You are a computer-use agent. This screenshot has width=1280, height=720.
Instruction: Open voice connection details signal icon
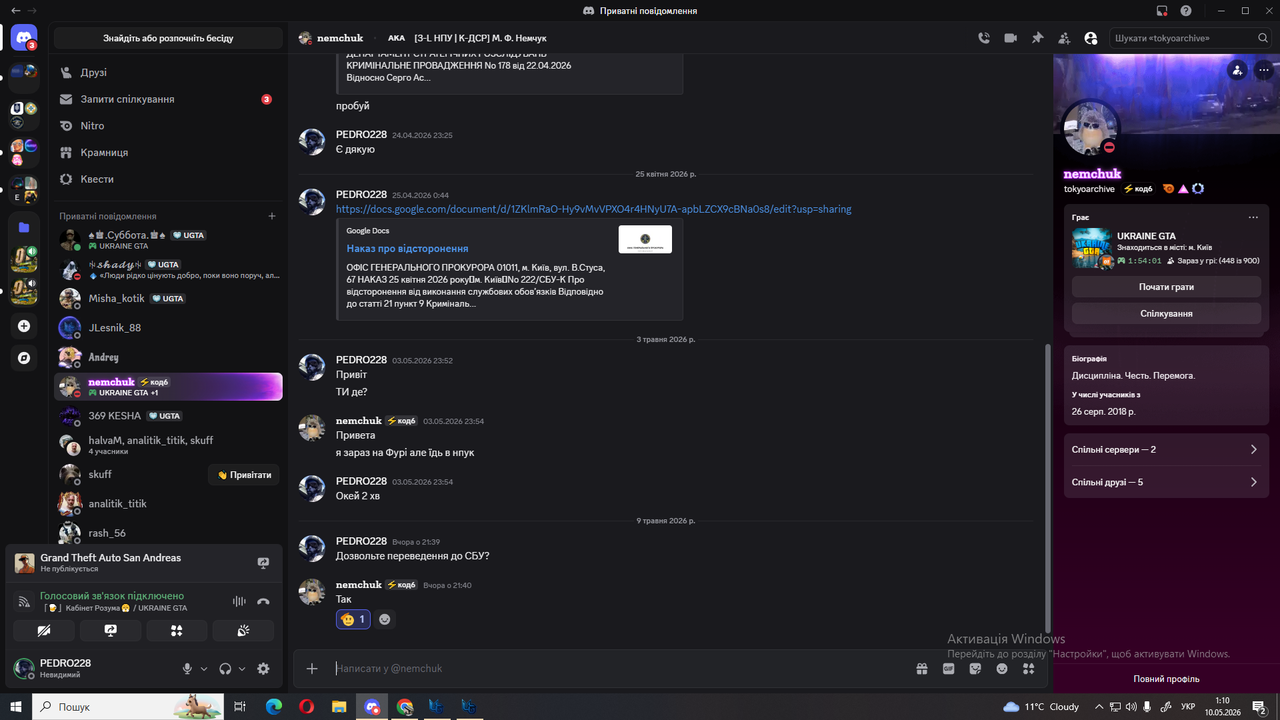coord(23,601)
